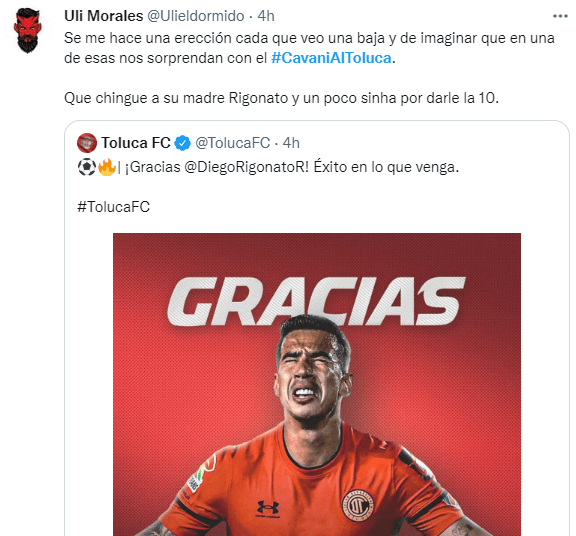Open the quoted tweet text about Éxito
The width and height of the screenshot is (576, 536).
click(268, 167)
